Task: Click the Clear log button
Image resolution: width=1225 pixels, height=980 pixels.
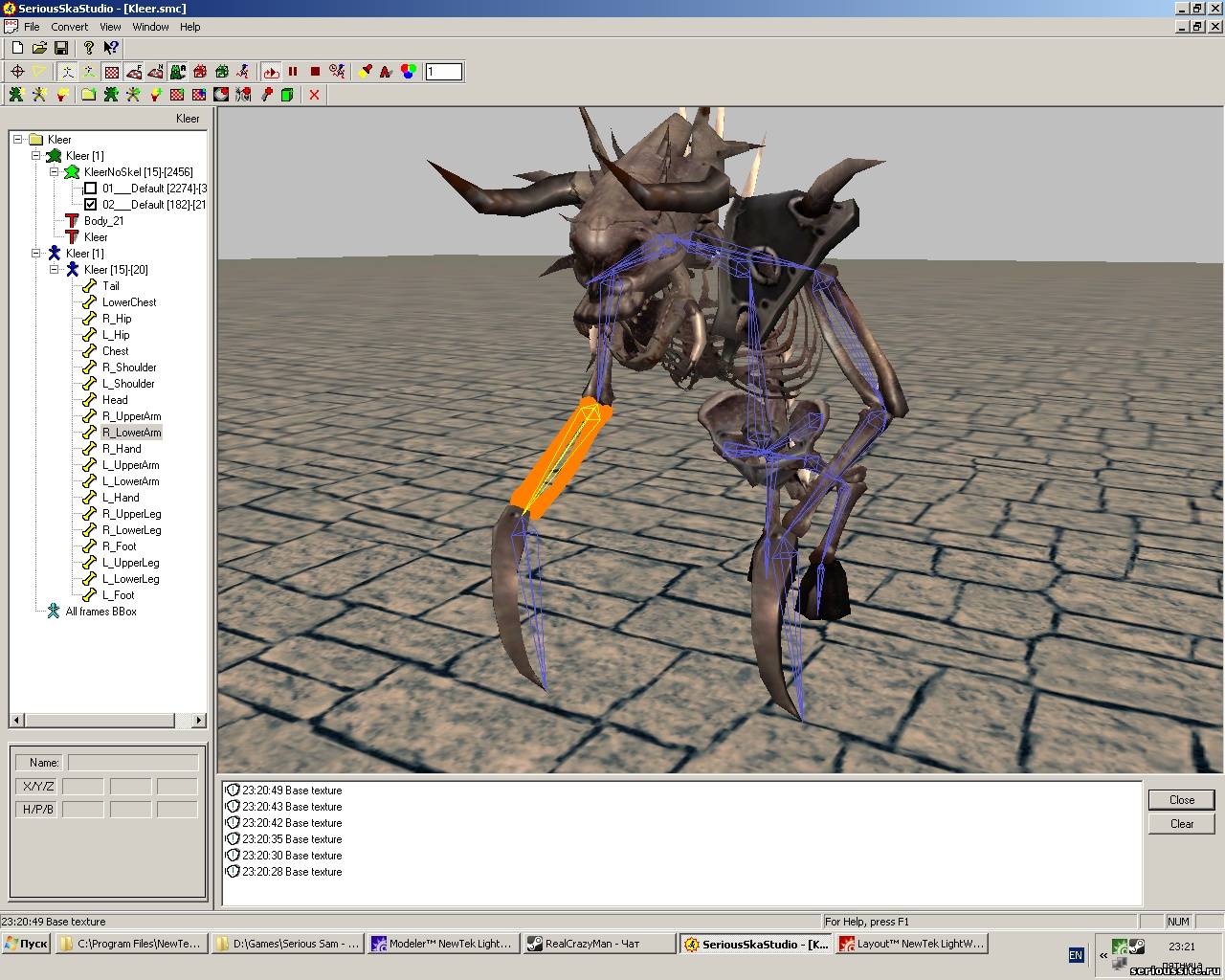Action: coord(1182,824)
